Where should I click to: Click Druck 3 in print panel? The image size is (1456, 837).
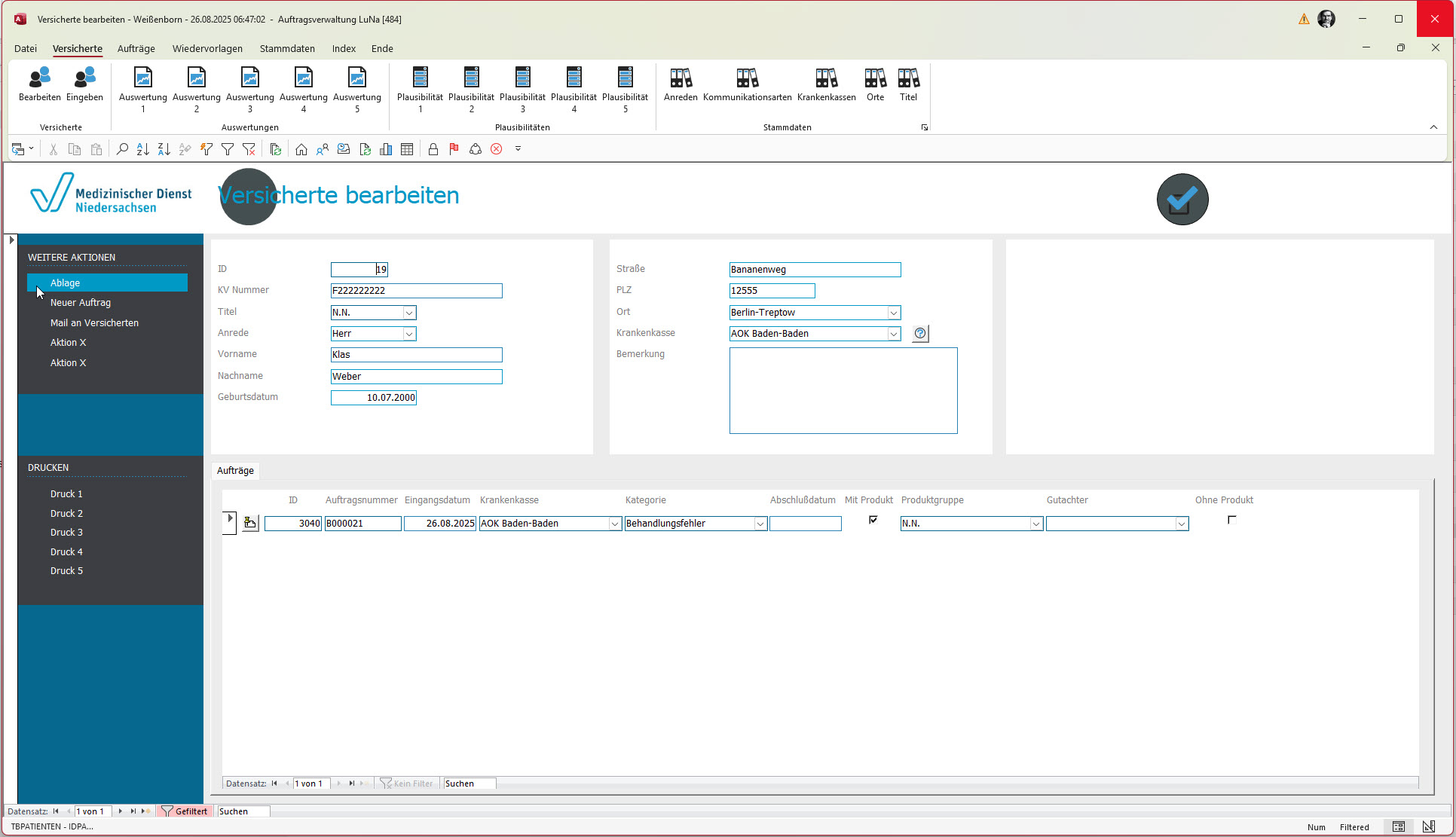coord(66,533)
